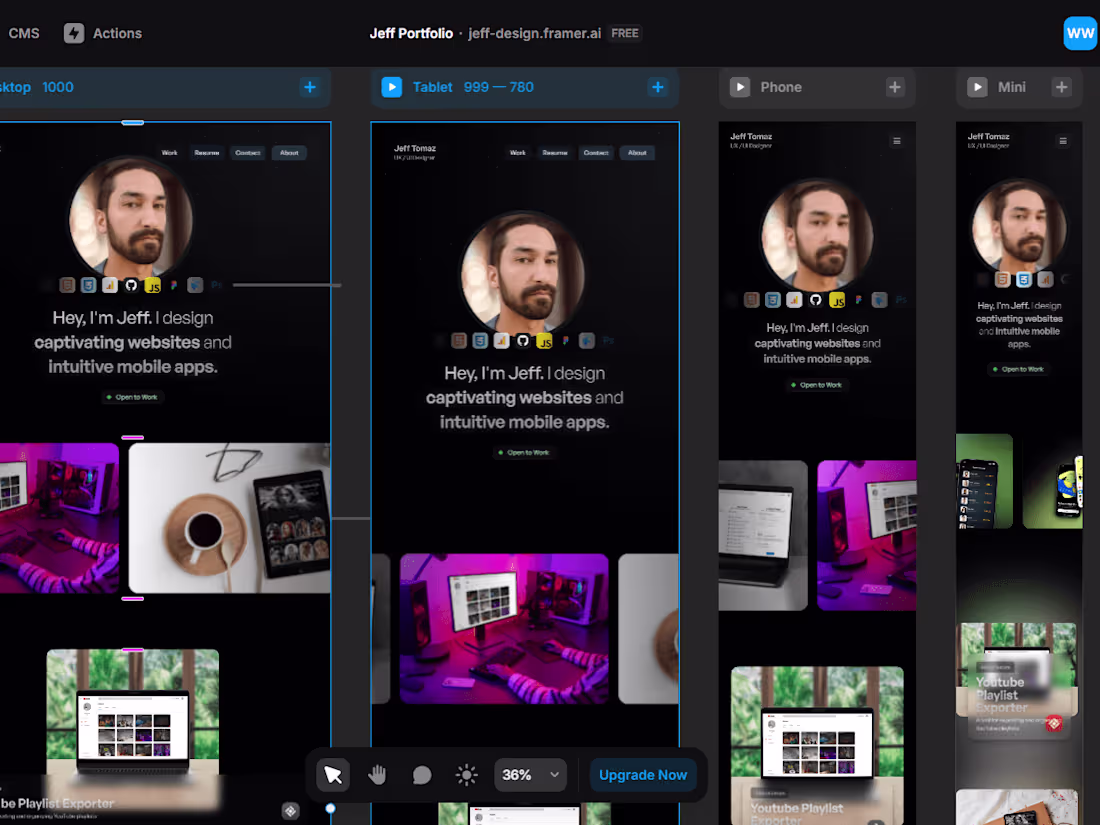Open the Comments tool
1100x825 pixels.
click(x=421, y=774)
